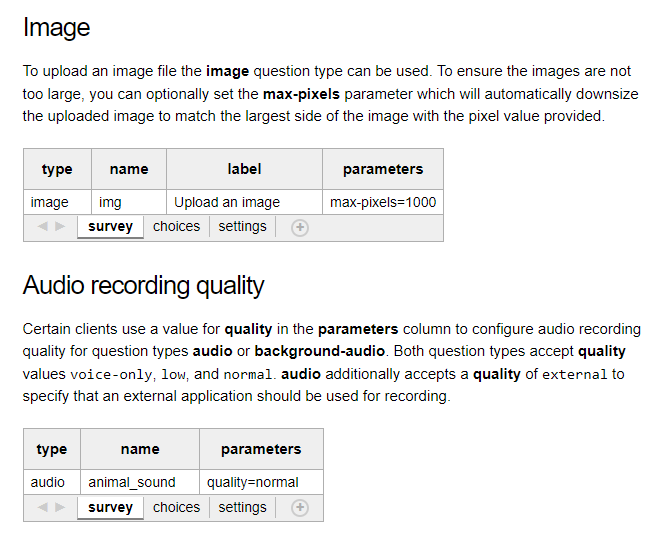
Task: Select the 'img' name cell
Action: click(129, 202)
